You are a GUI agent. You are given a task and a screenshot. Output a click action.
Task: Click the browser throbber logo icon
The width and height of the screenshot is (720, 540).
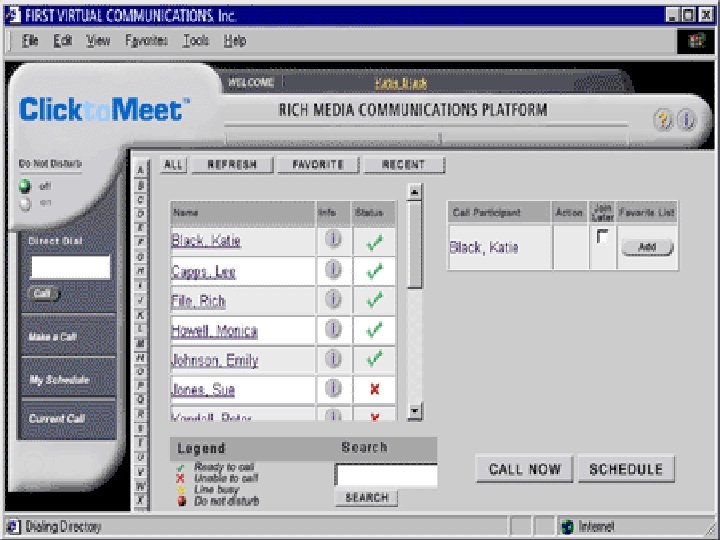(x=696, y=41)
